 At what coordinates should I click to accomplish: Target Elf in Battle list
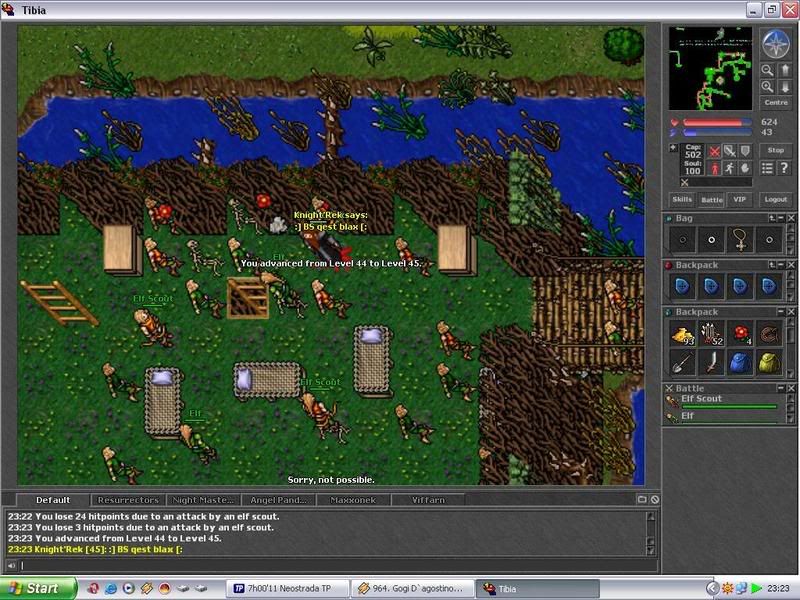click(723, 417)
